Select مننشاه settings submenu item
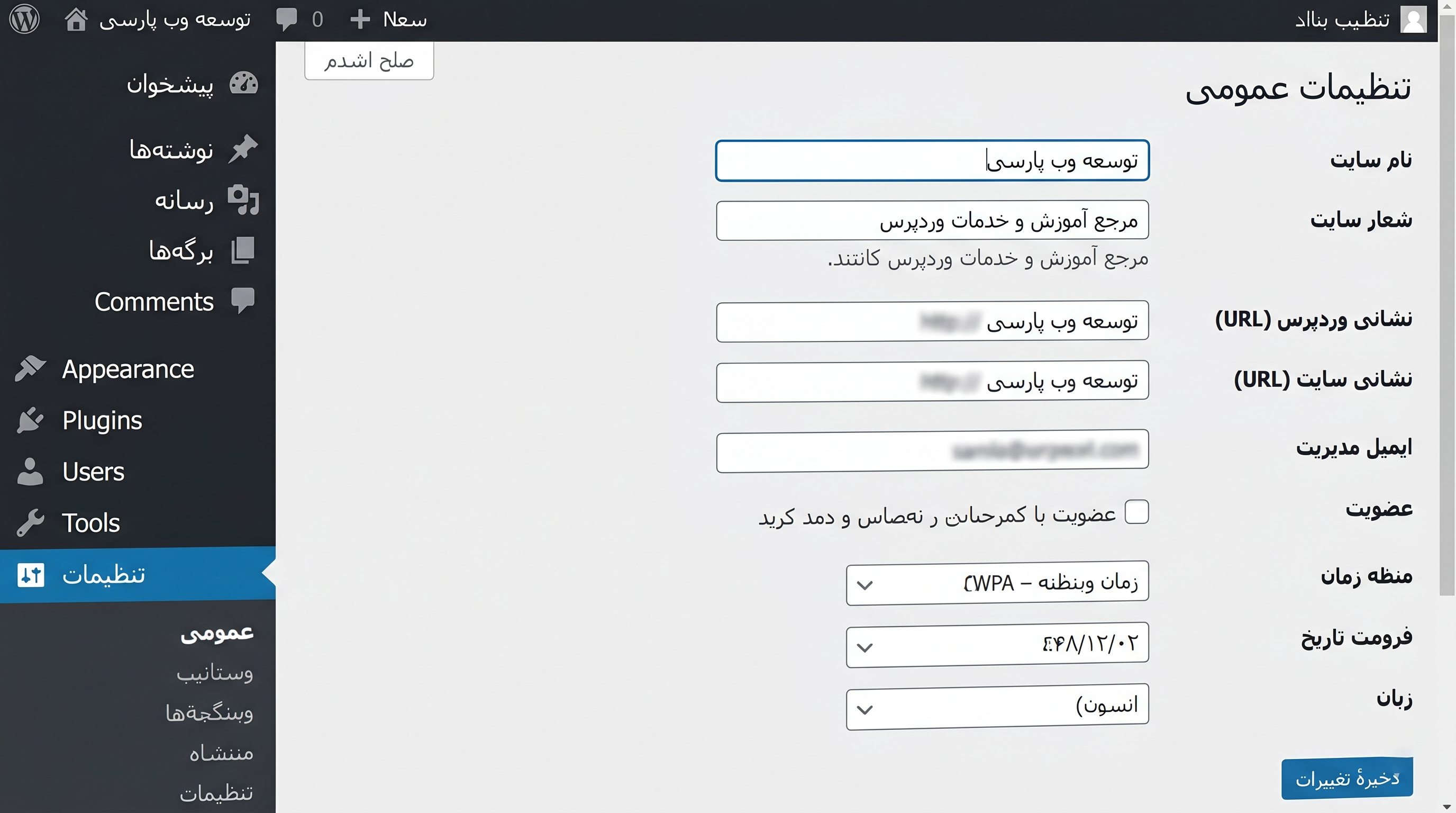Screen dimensions: 1456x813 click(221, 753)
